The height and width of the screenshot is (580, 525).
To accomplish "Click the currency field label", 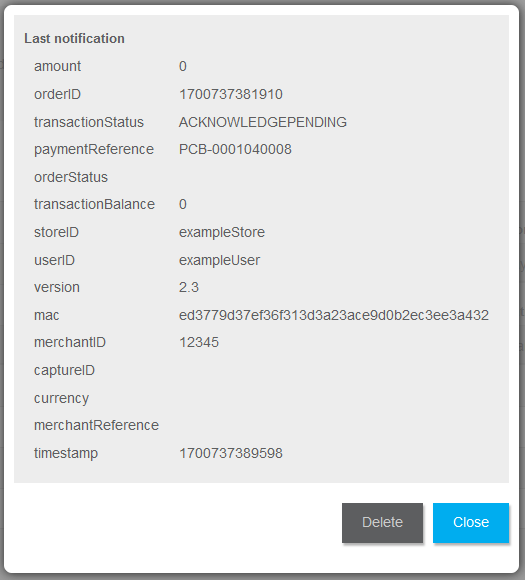I will point(61,398).
